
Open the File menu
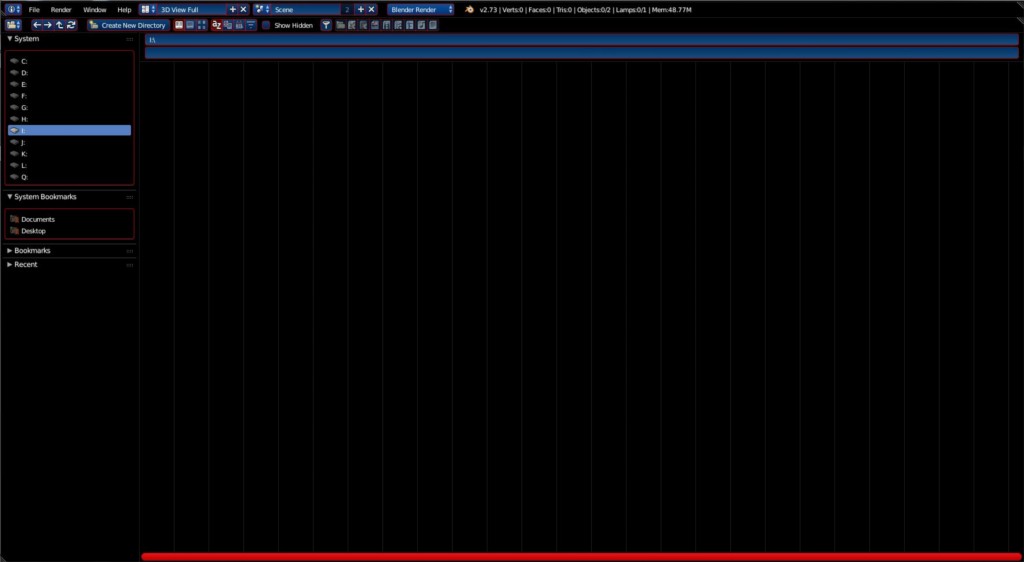coord(34,10)
